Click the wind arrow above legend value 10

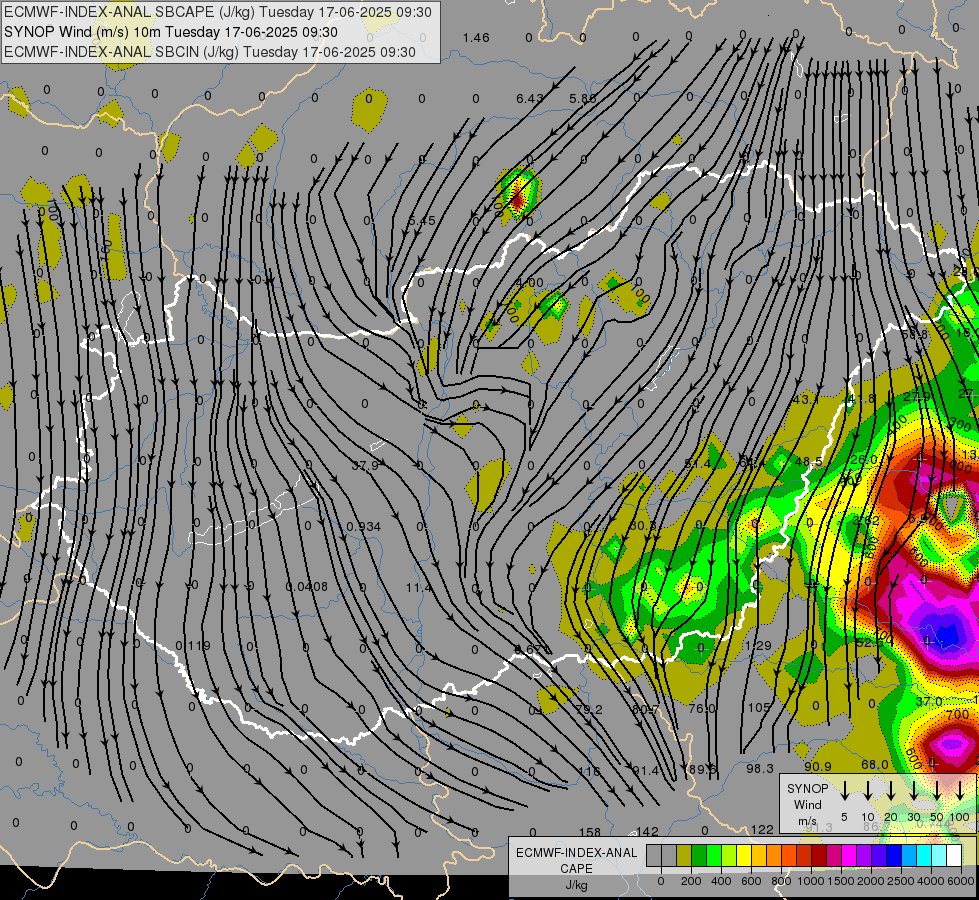(x=868, y=790)
